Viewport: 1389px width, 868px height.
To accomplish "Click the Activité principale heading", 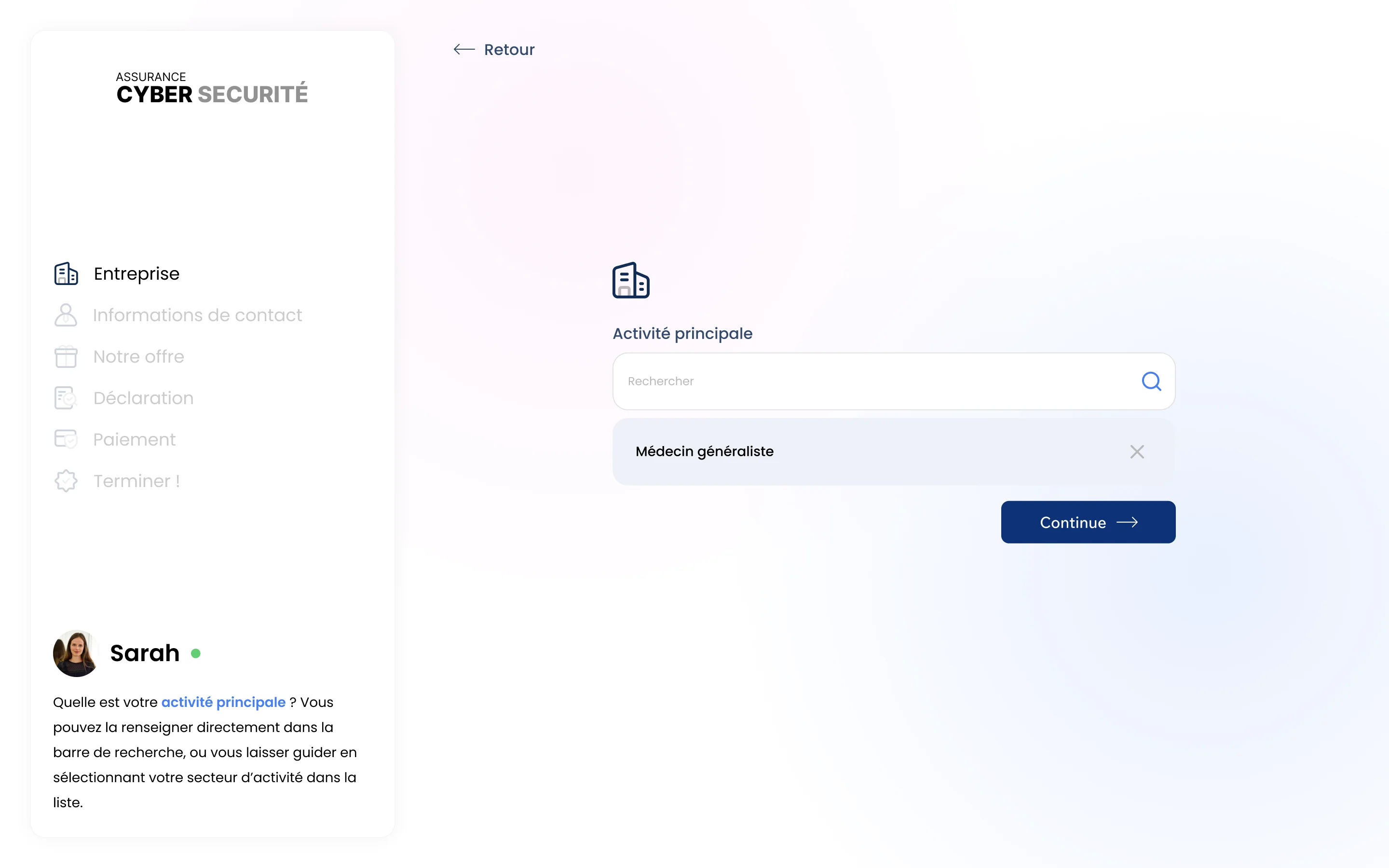I will (682, 334).
